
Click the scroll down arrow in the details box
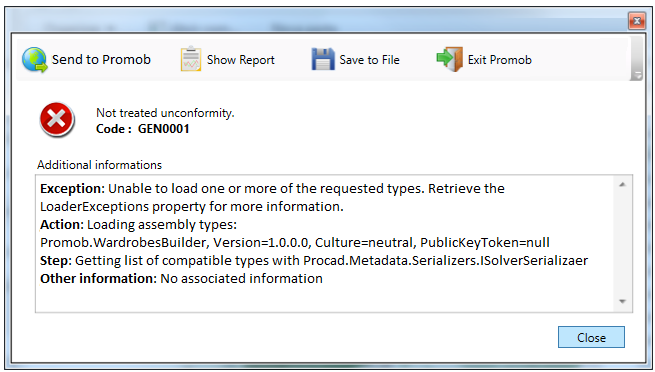tap(622, 301)
